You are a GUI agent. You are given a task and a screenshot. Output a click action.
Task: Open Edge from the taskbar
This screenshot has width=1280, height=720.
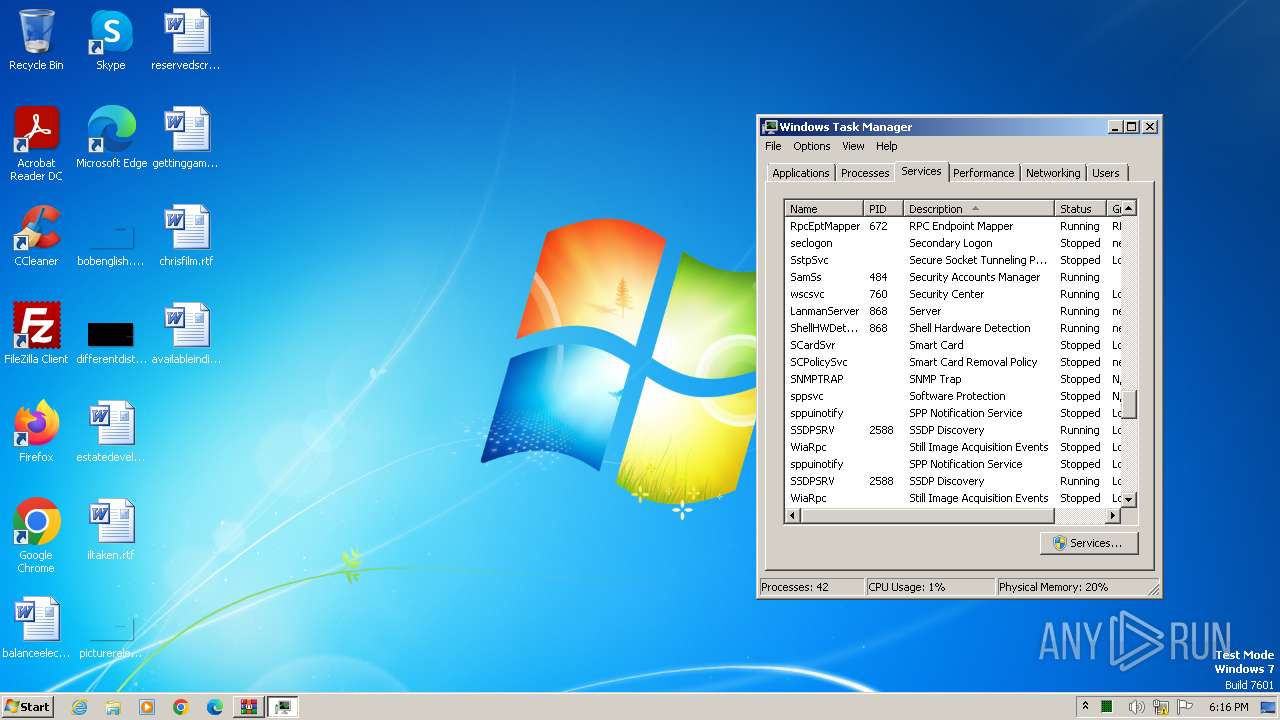coord(215,707)
